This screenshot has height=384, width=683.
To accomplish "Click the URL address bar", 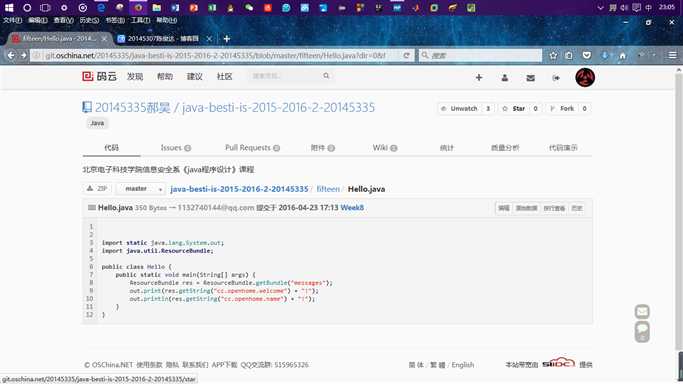I will pyautogui.click(x=216, y=55).
